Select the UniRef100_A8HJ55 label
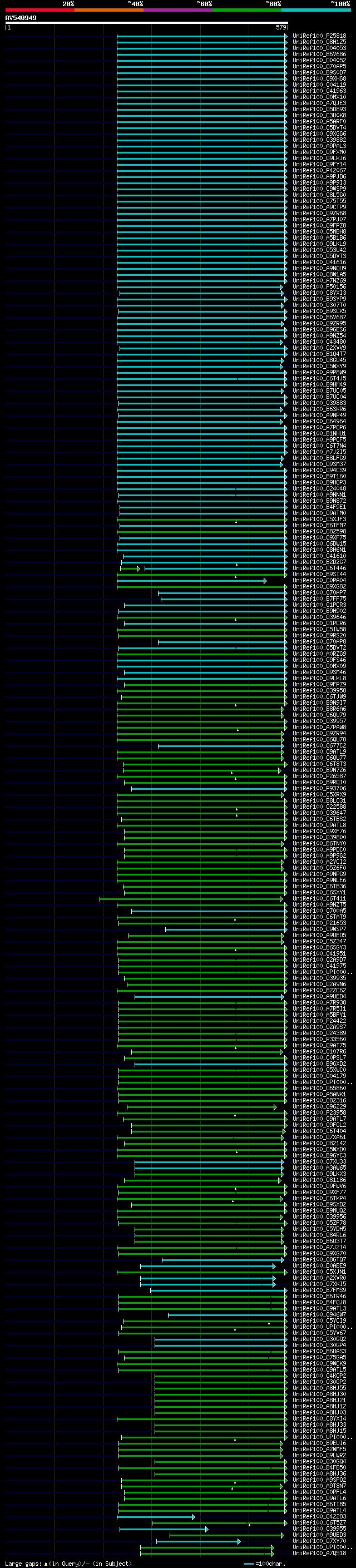Screen dimensions: 356x1568 click(x=319, y=1388)
